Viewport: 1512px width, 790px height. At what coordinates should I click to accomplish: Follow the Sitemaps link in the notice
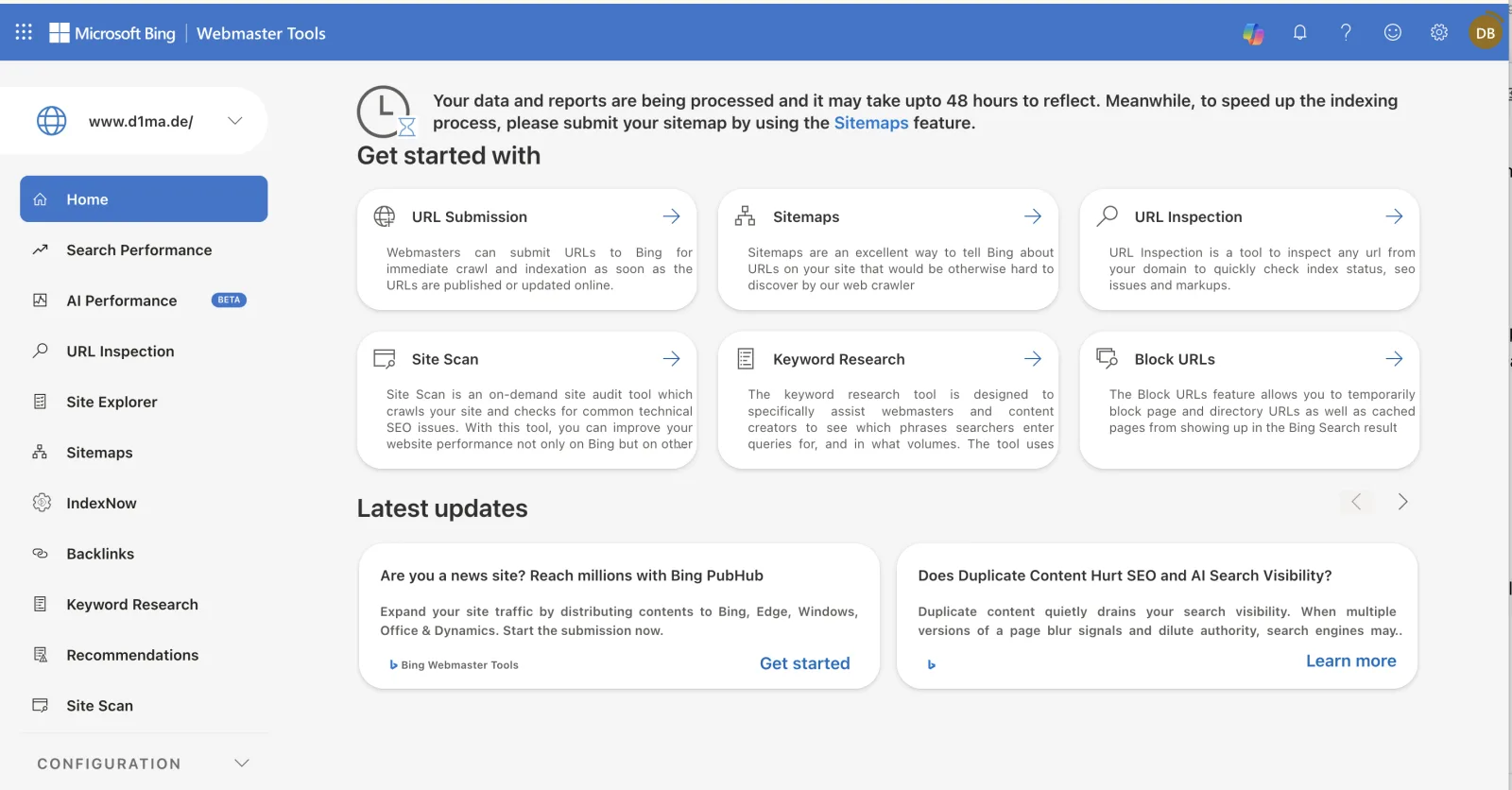(871, 123)
